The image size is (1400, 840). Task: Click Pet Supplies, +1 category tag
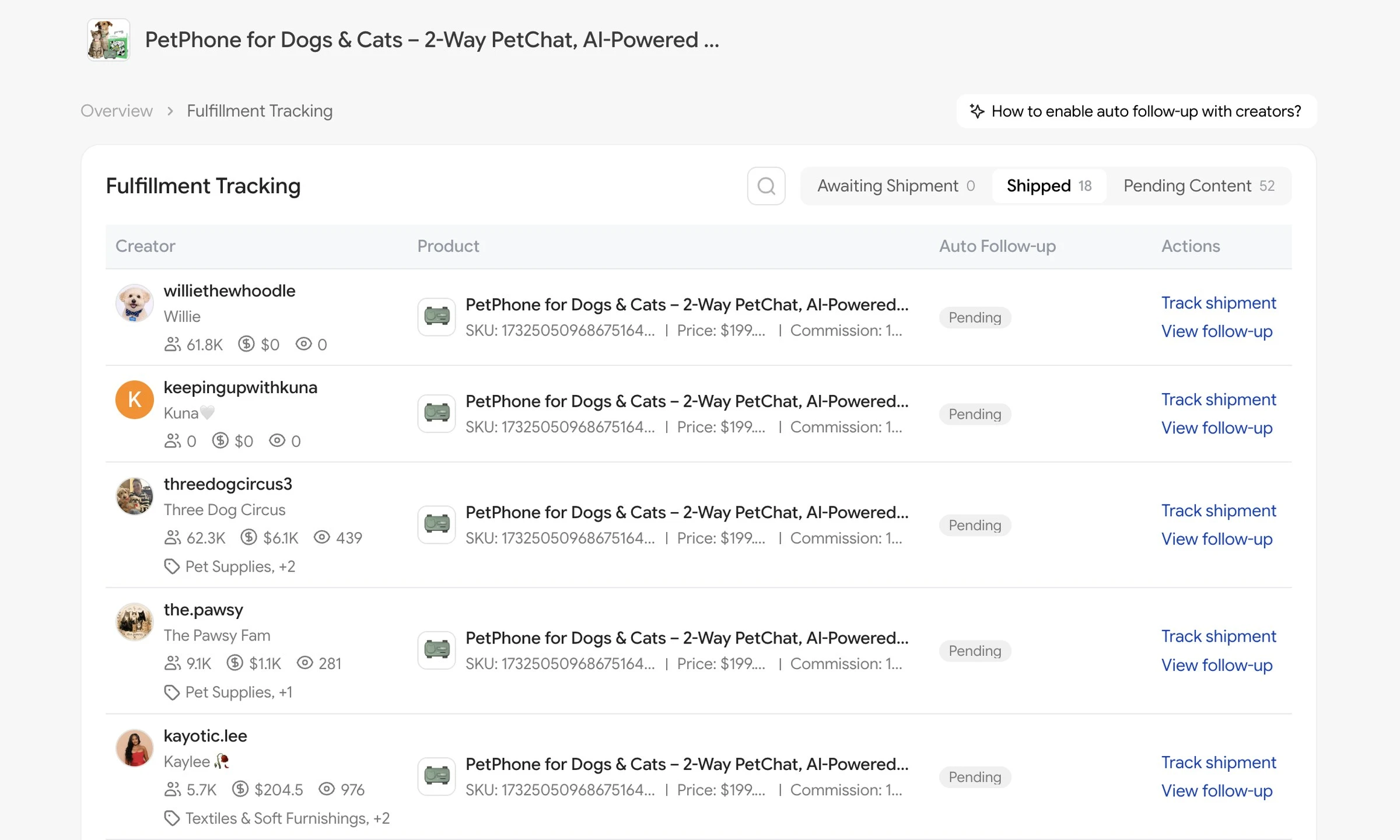239,692
